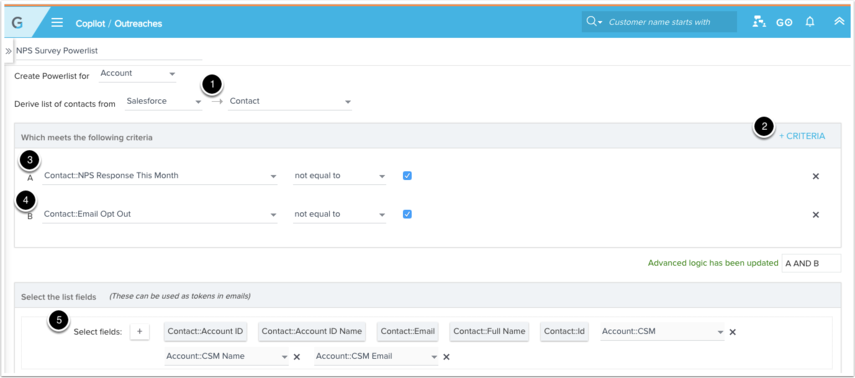Remove the Account::CSM field
The height and width of the screenshot is (378, 855).
(733, 332)
